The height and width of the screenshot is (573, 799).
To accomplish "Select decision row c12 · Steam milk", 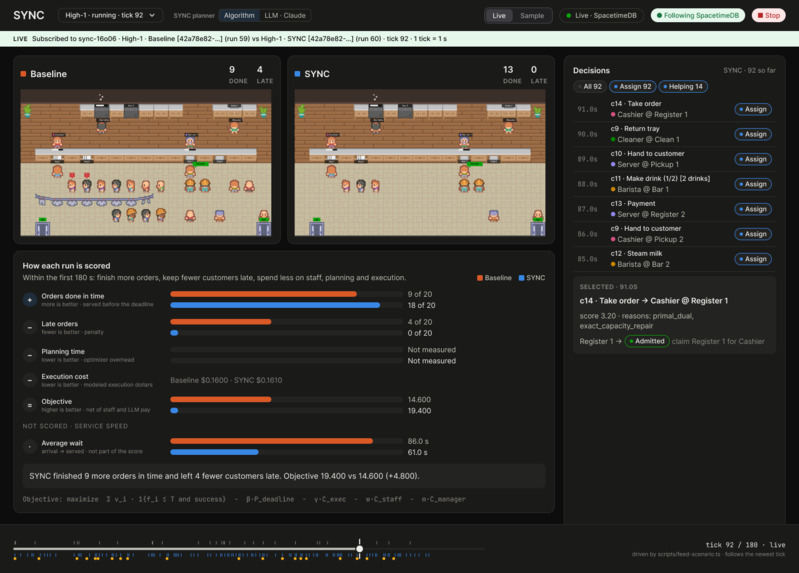I will pos(674,259).
